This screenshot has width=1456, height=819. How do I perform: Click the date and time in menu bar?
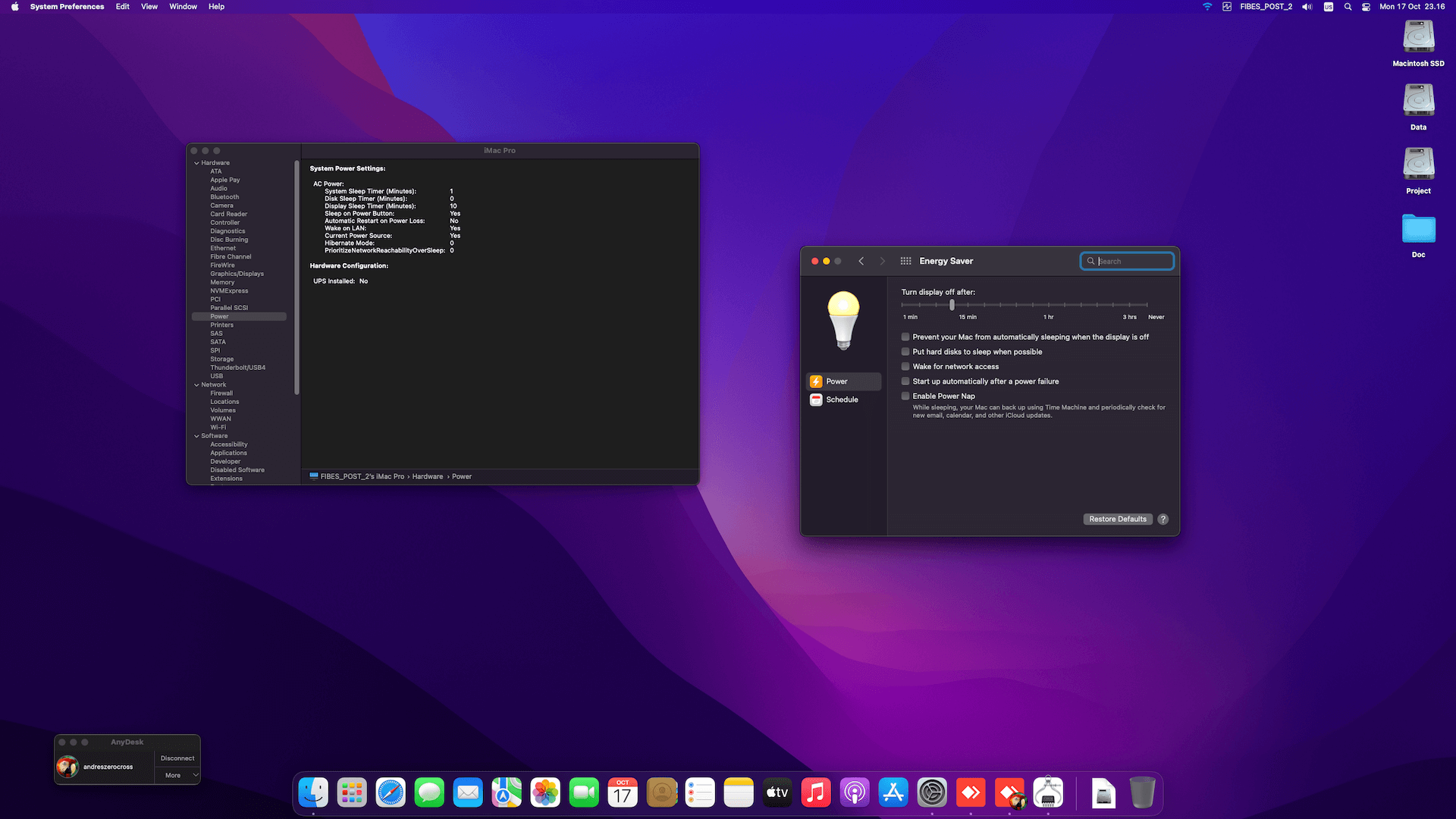click(x=1412, y=7)
